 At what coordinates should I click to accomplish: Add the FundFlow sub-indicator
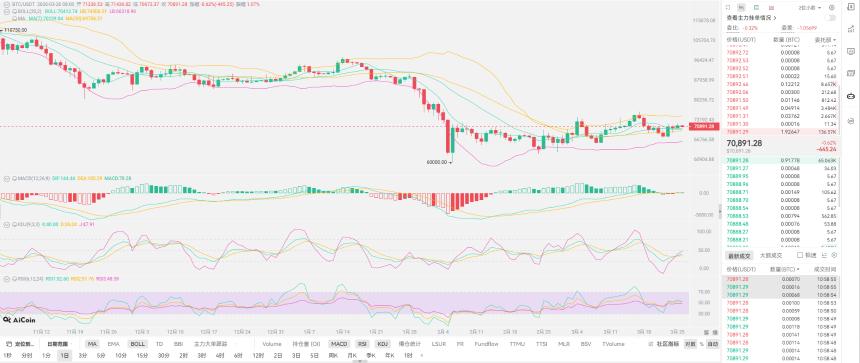pyautogui.click(x=486, y=344)
